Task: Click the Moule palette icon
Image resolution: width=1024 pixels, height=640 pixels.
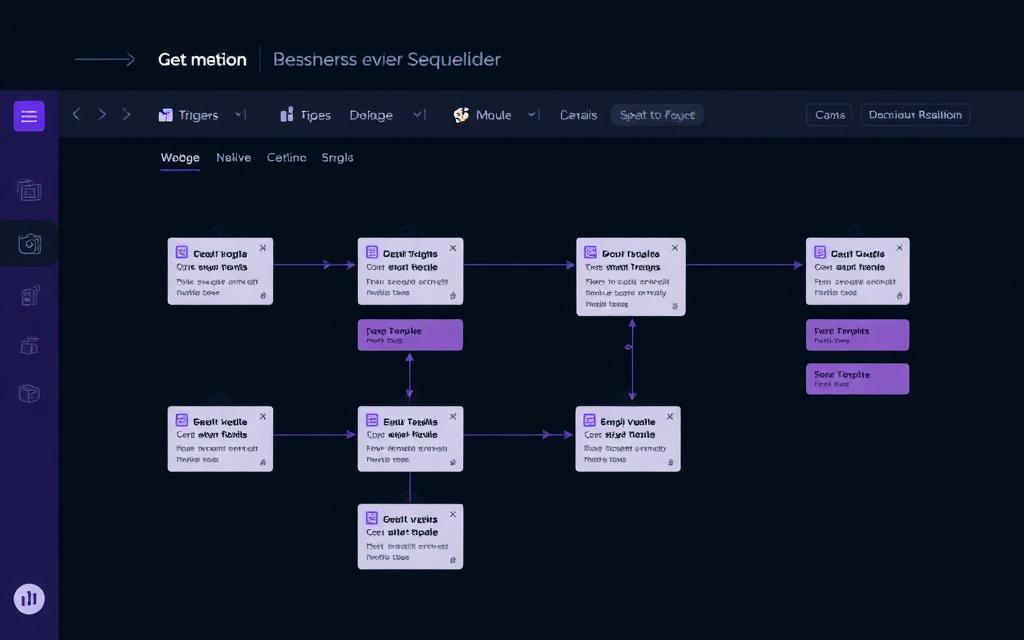Action: 461,115
